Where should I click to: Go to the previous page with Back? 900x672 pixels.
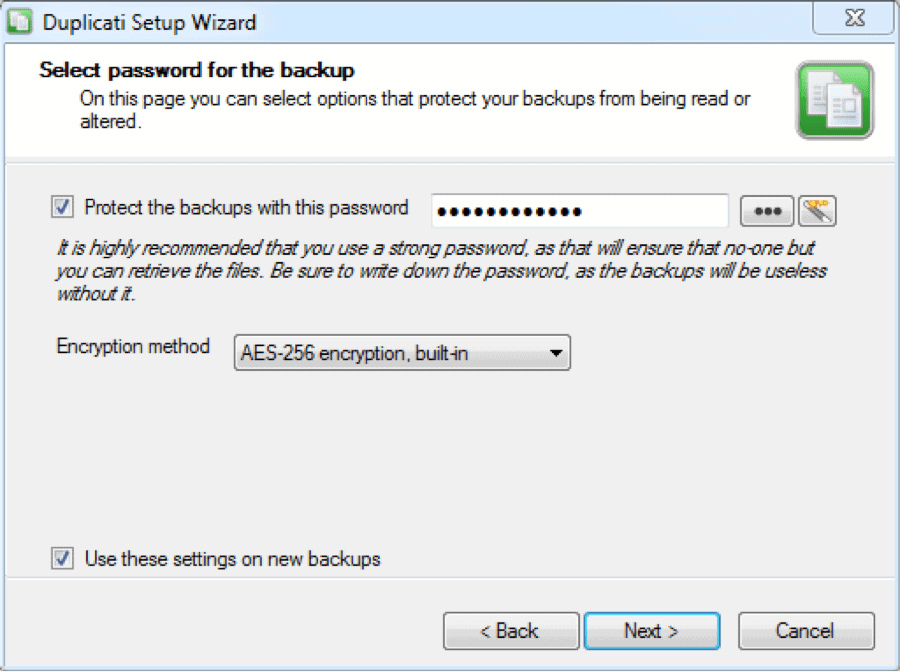point(511,631)
